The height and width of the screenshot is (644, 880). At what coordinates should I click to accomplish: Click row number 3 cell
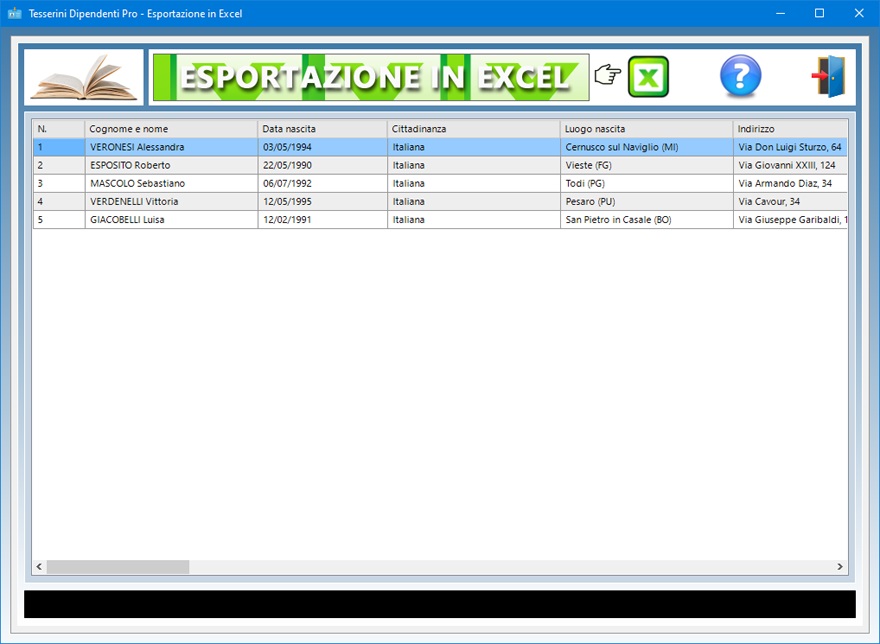point(58,183)
